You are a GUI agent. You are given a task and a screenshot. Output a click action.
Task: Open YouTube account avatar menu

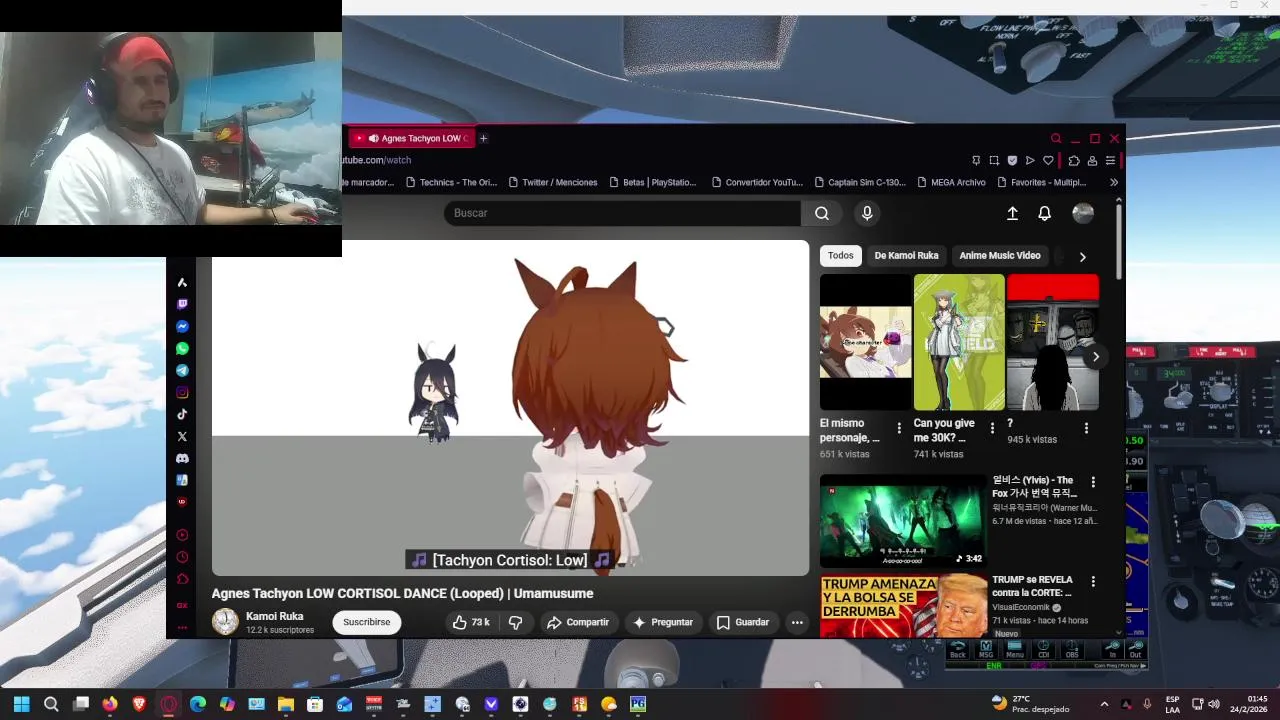pos(1083,213)
